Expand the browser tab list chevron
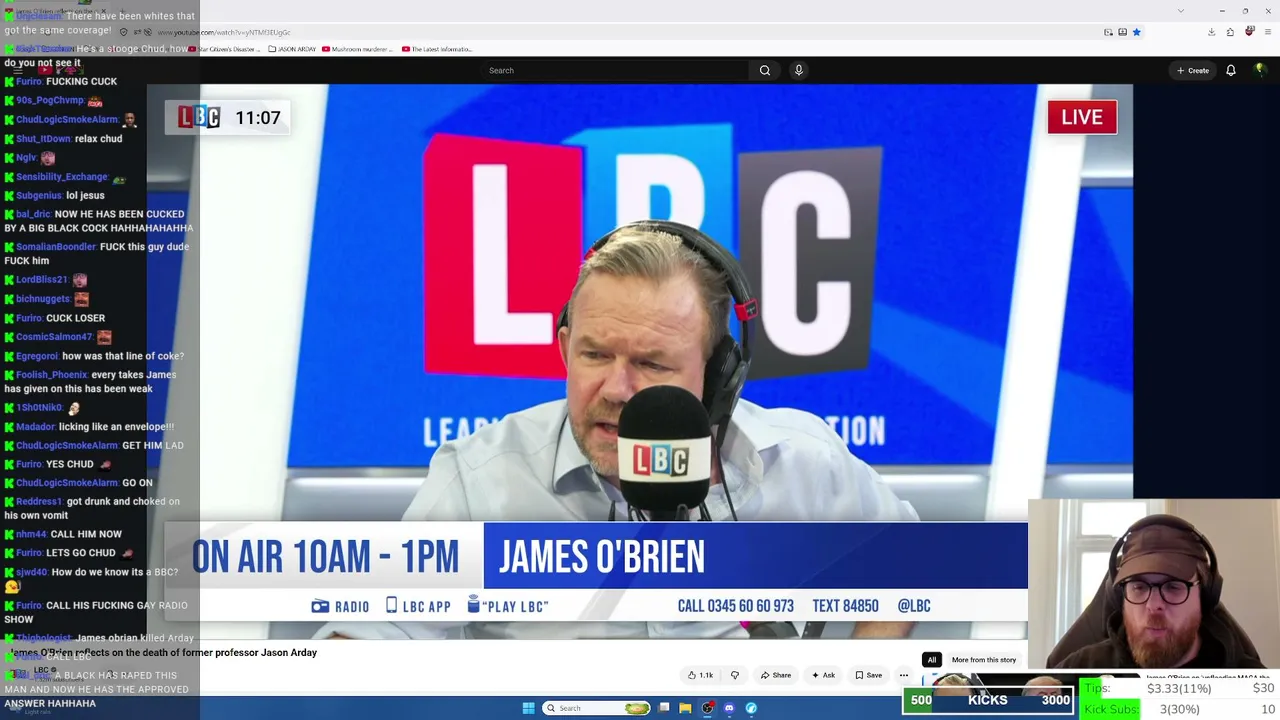Viewport: 1280px width, 720px height. pos(1181,11)
